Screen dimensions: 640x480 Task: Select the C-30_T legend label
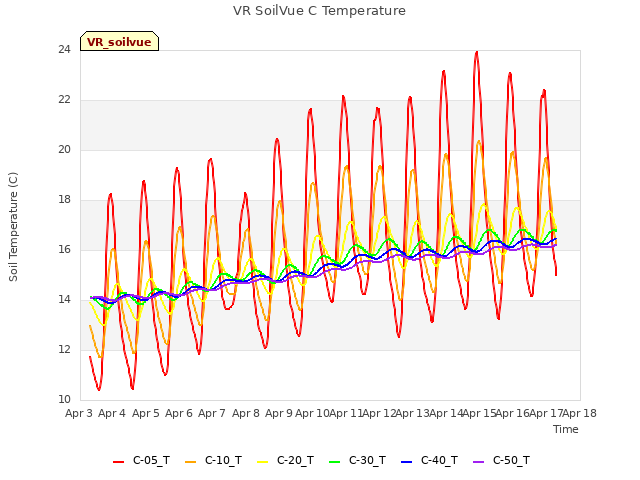(367, 460)
